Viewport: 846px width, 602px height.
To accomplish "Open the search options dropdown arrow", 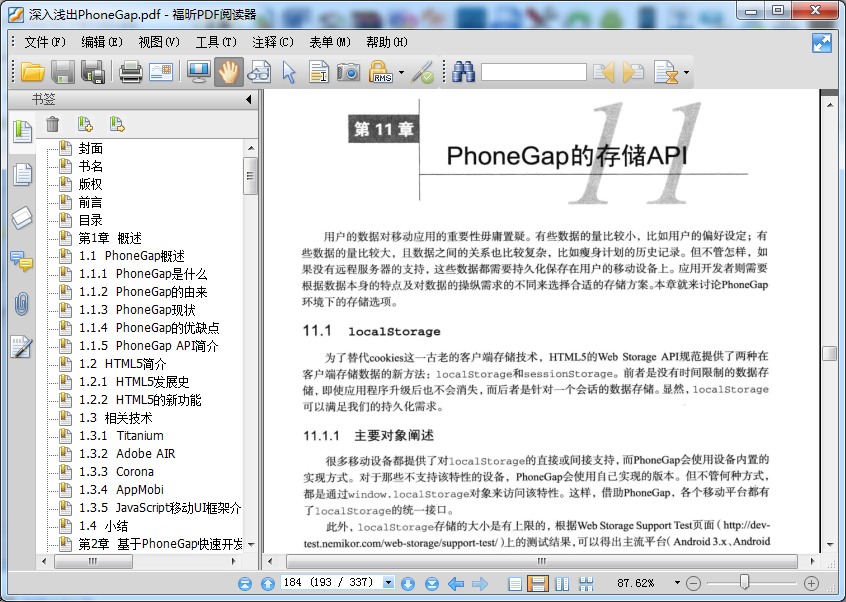I will click(x=686, y=72).
